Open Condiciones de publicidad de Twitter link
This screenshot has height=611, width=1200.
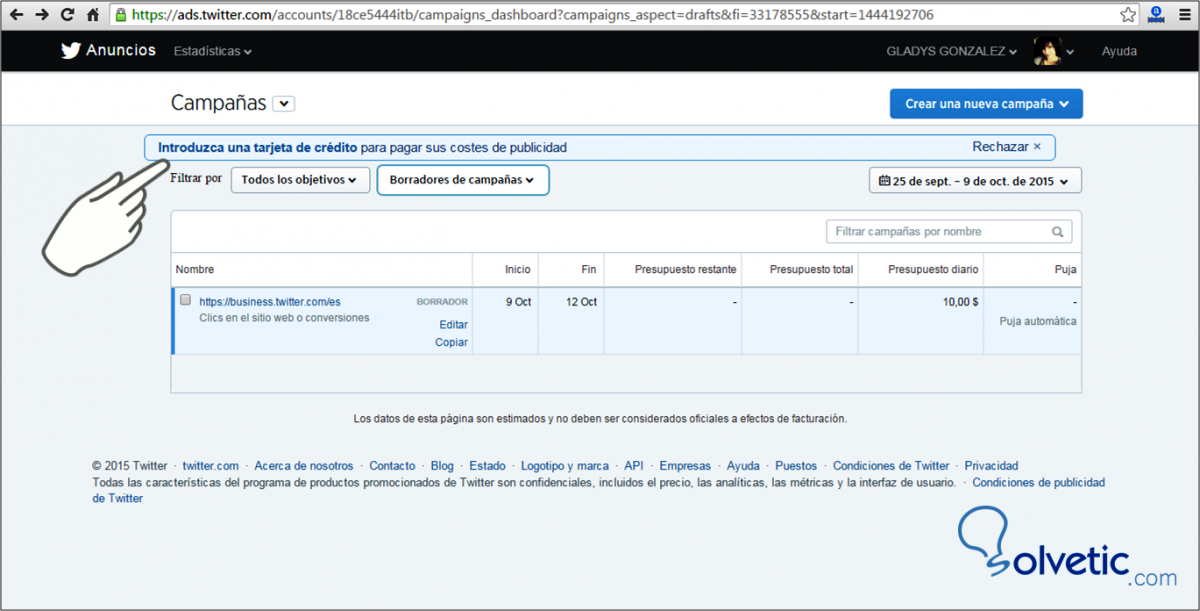point(1038,482)
